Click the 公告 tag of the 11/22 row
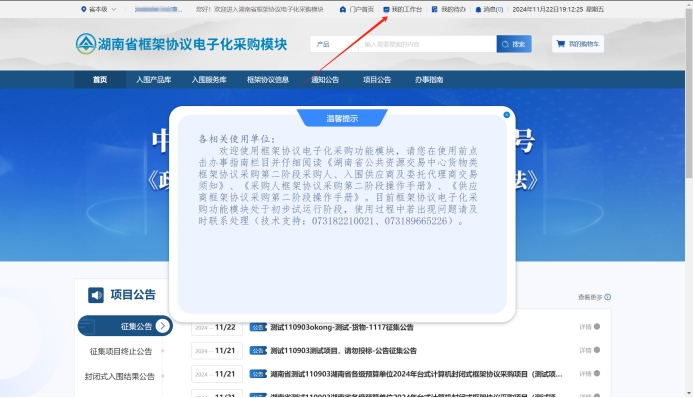This screenshot has height=398, width=693. (x=258, y=327)
